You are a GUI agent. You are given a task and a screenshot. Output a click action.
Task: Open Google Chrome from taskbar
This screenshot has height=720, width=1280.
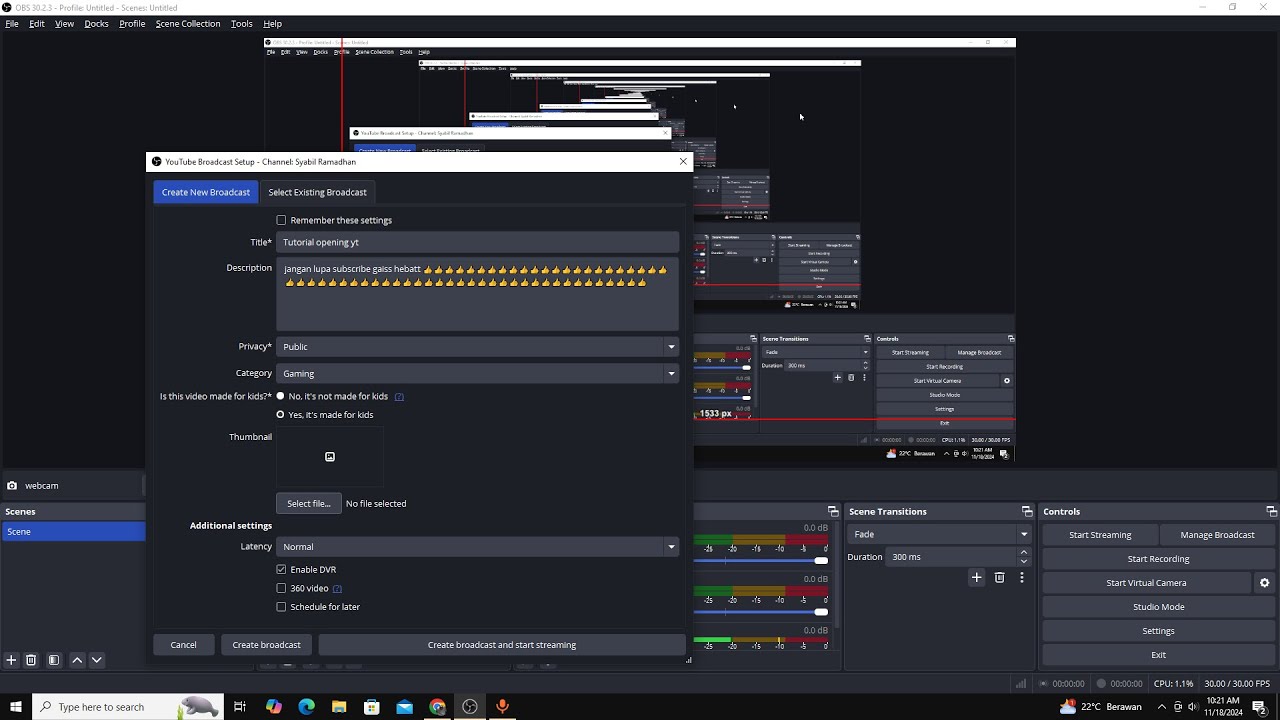click(x=437, y=707)
